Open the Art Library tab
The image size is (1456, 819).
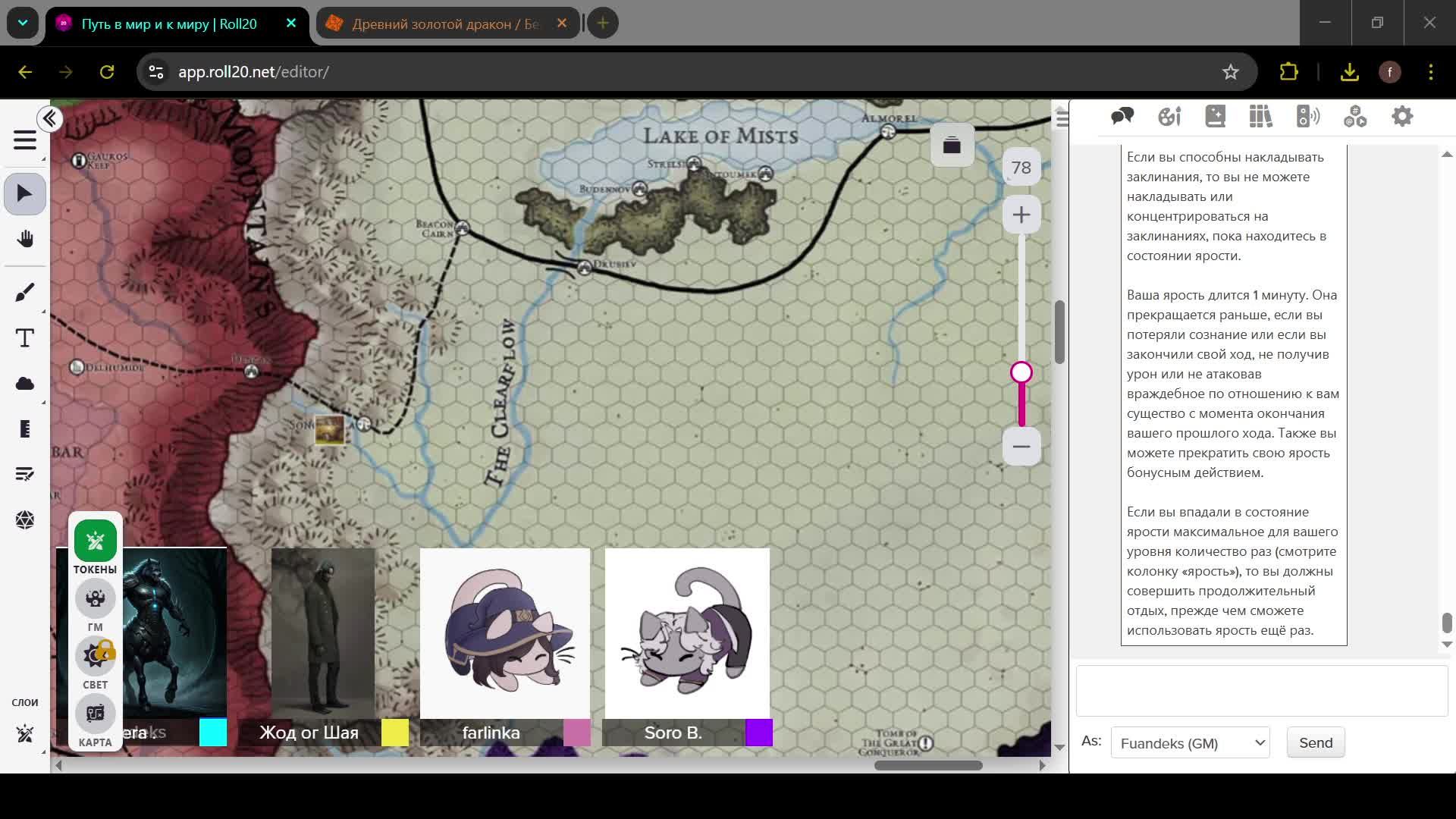[x=1169, y=117]
